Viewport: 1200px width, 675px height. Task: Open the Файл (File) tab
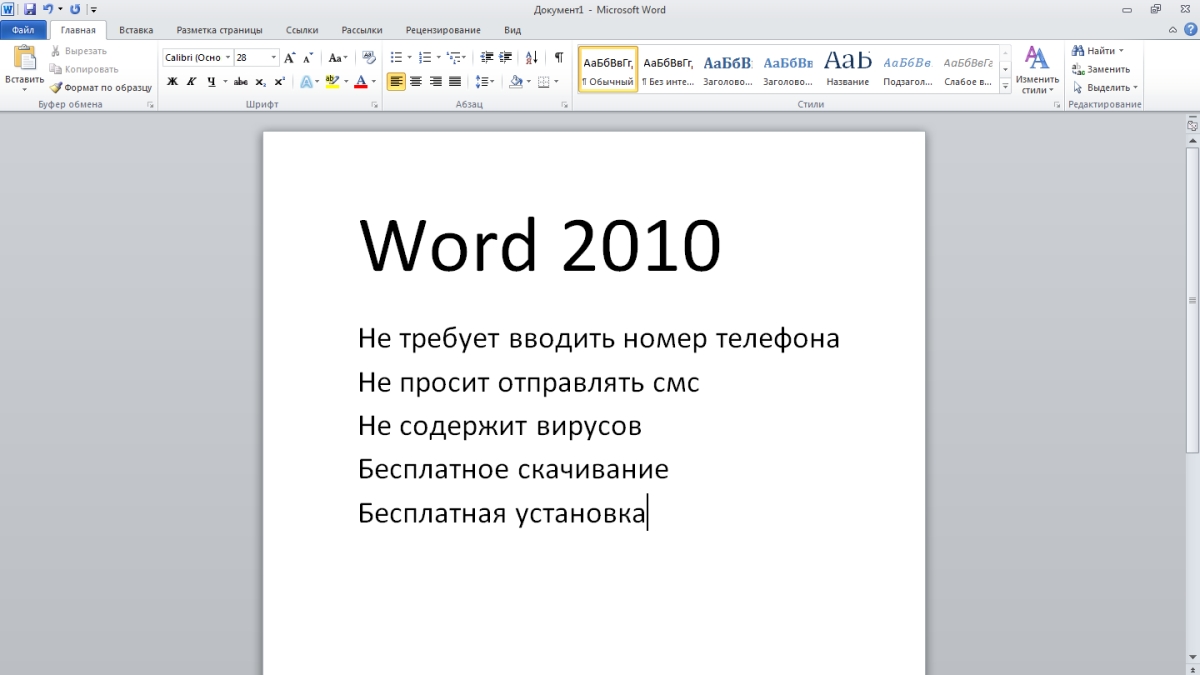23,30
